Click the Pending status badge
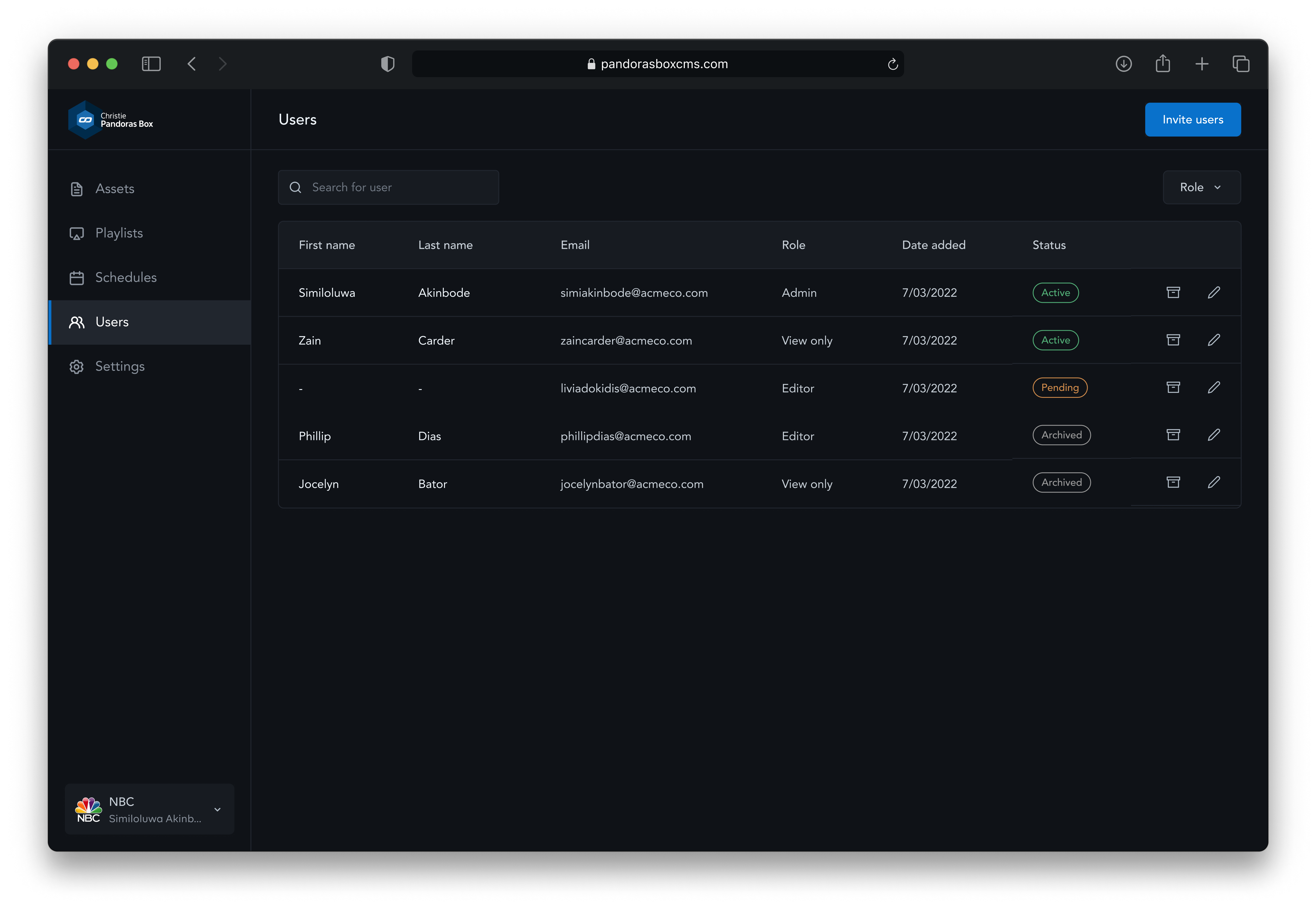Screen dimensions: 1316x908 coord(1059,387)
